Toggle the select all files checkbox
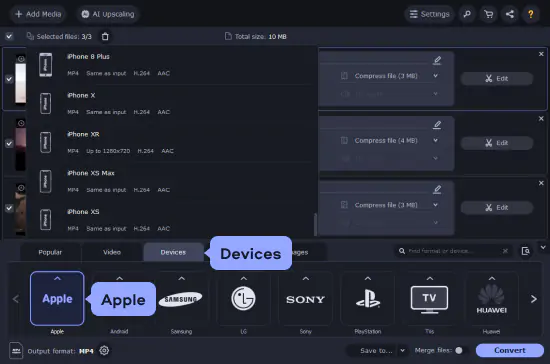The width and height of the screenshot is (550, 364). tap(9, 36)
